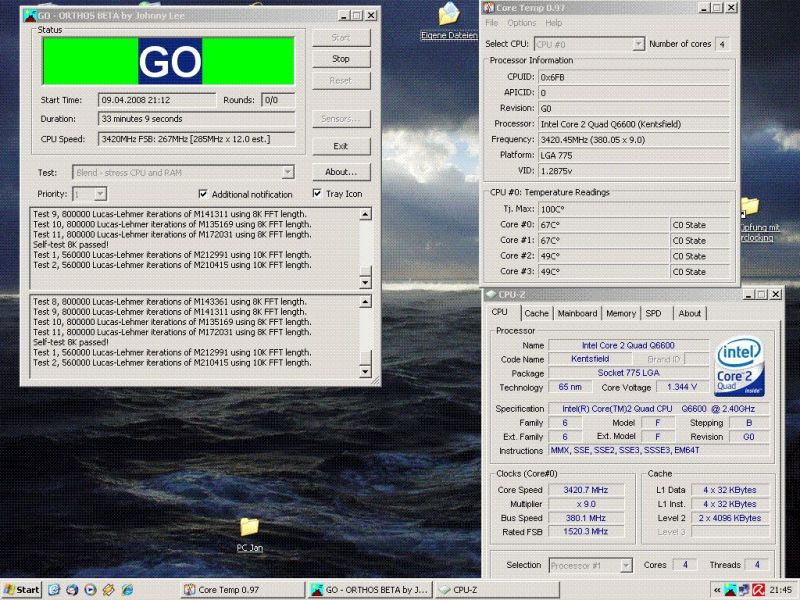Switch to the Memory tab in CPU-Z
800x600 pixels.
tap(620, 313)
